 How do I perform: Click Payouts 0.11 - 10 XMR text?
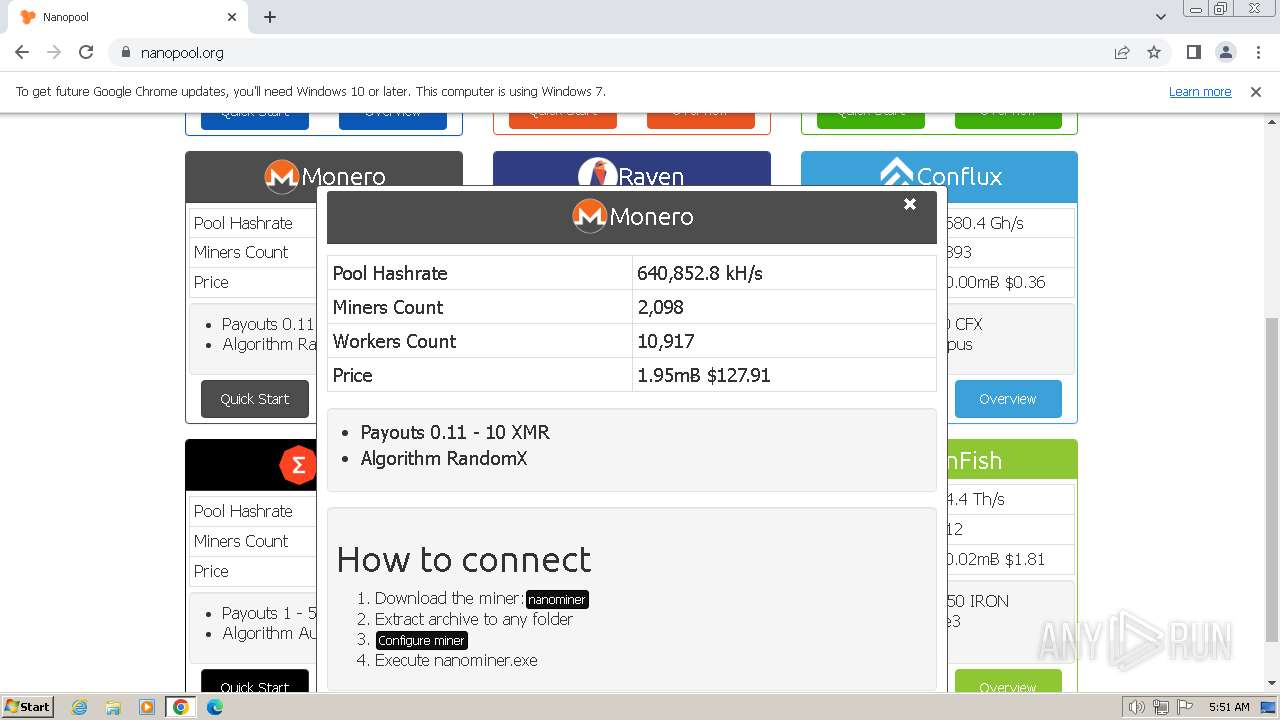[455, 432]
